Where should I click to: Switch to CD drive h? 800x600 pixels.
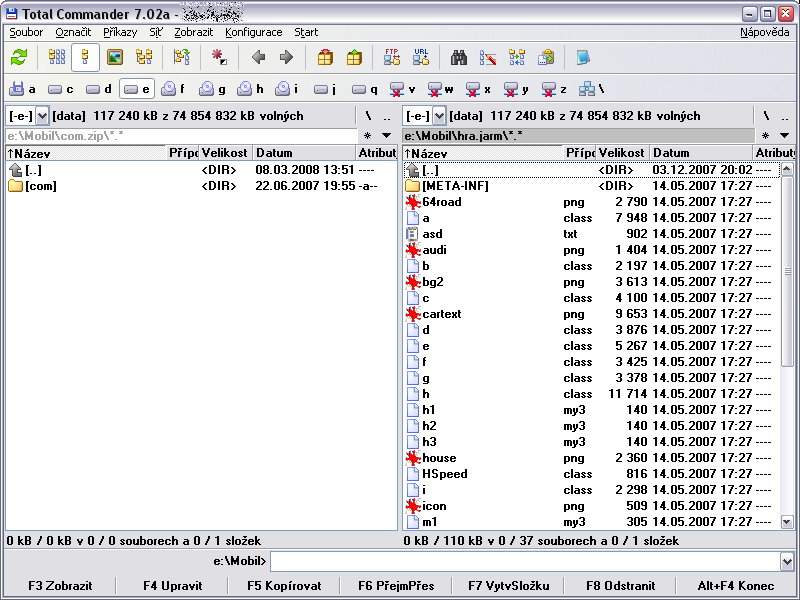pyautogui.click(x=251, y=89)
